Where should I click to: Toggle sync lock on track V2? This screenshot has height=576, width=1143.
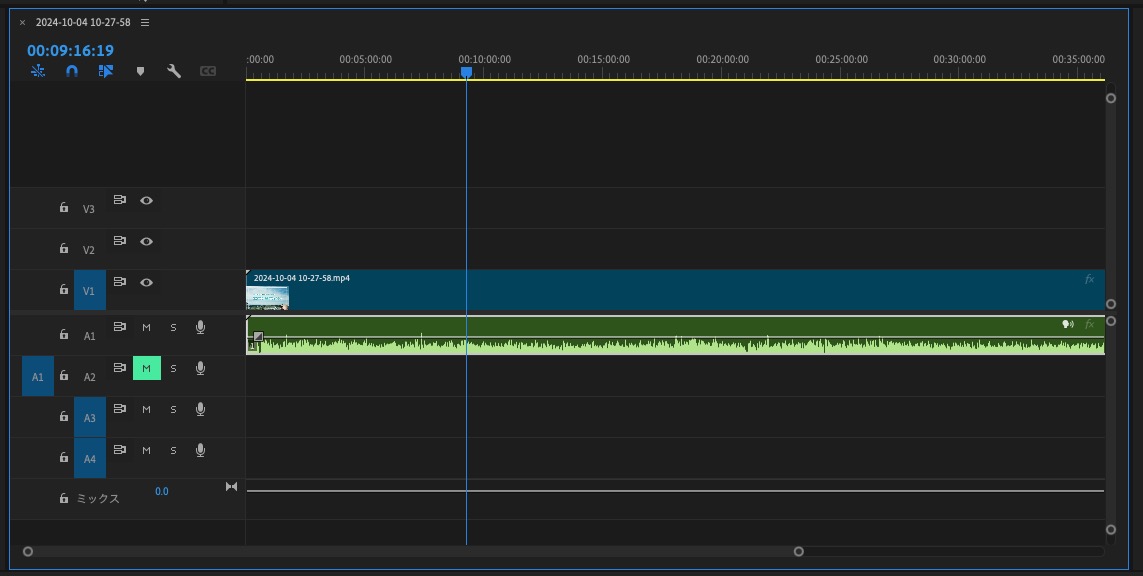tap(120, 241)
